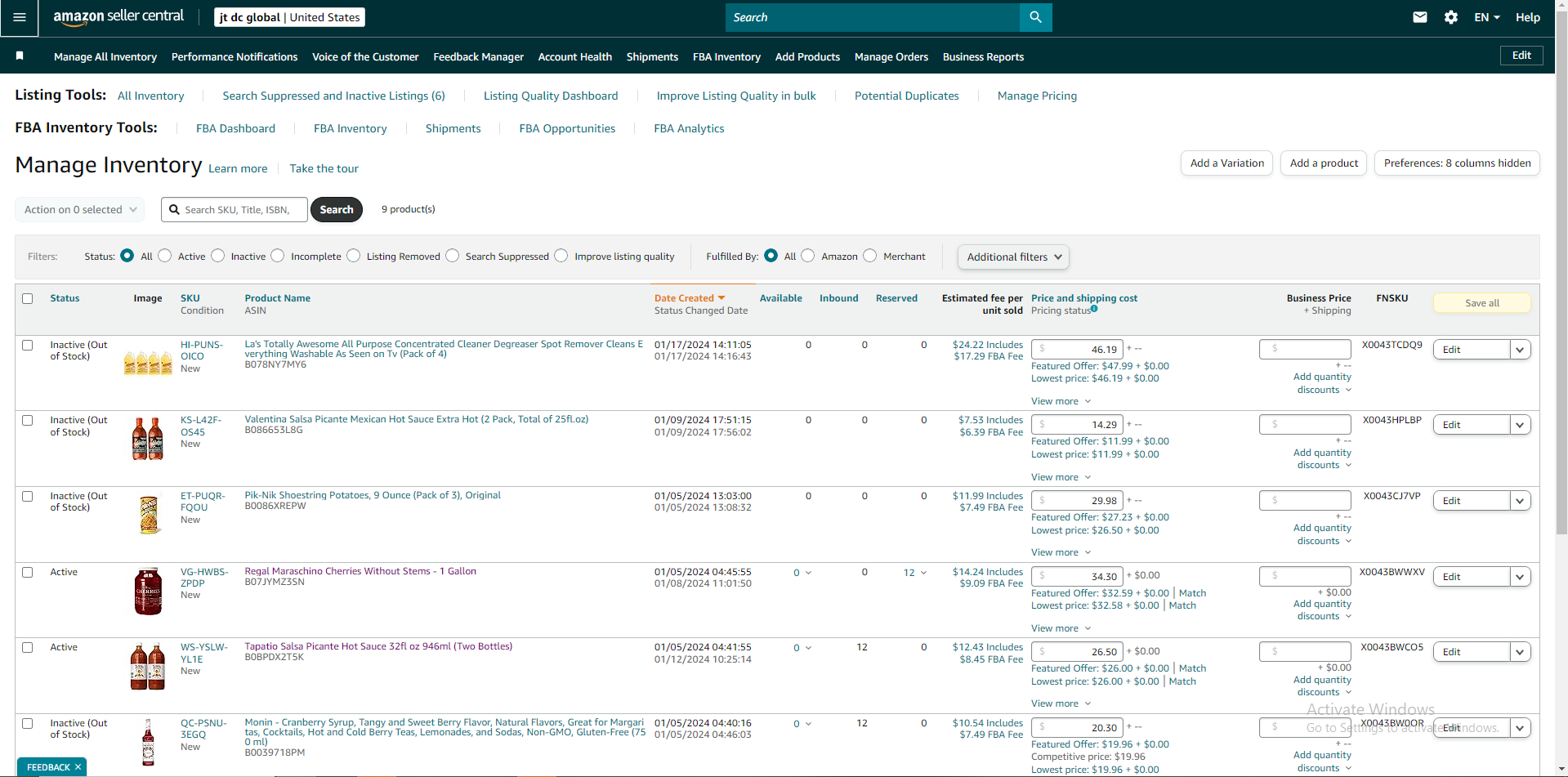Click the search magnifier button
The width and height of the screenshot is (1568, 777).
1035,17
